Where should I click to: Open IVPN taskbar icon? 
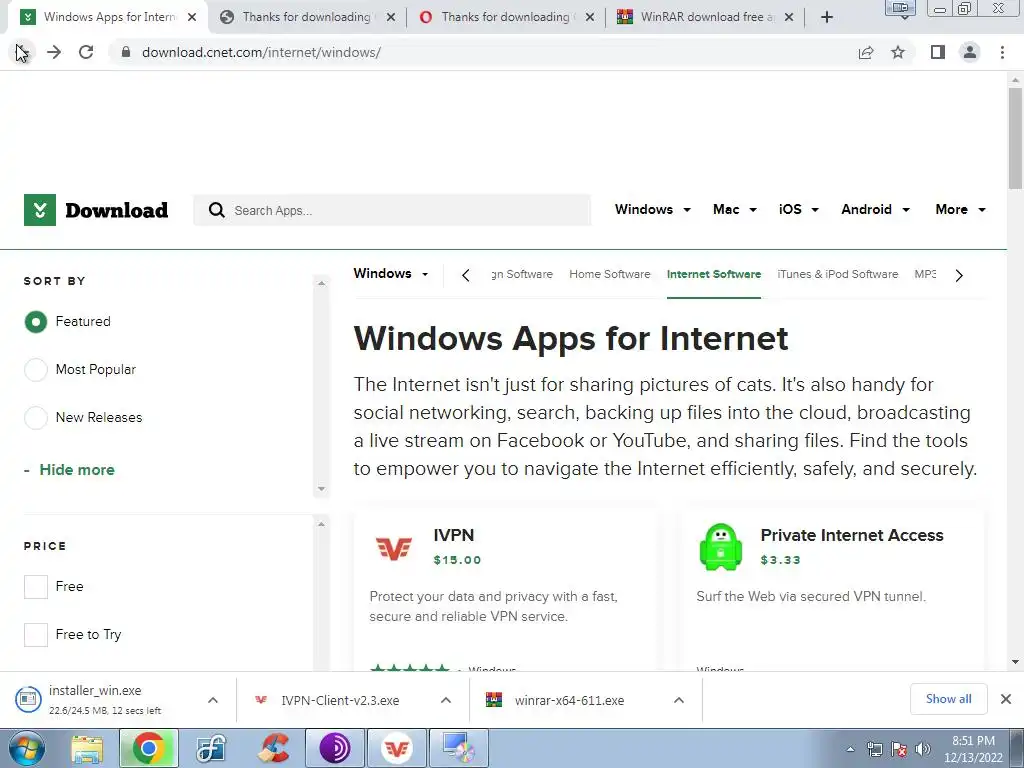[x=396, y=748]
